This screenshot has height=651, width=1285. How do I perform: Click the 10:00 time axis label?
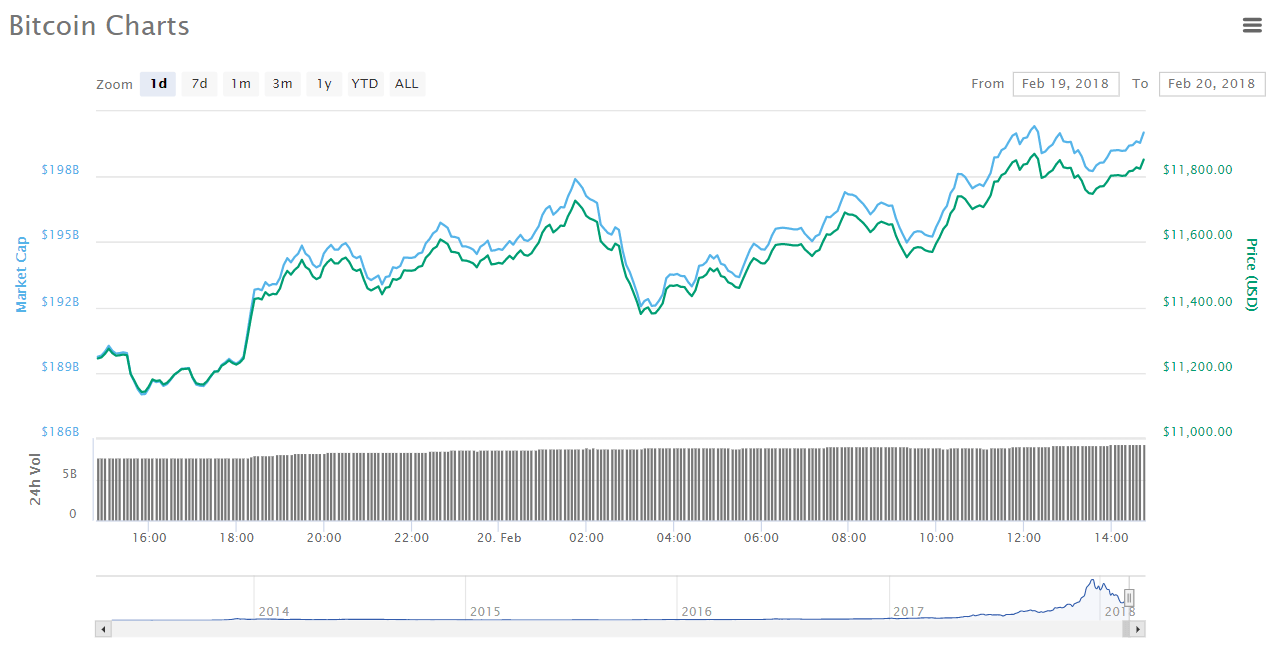[936, 538]
